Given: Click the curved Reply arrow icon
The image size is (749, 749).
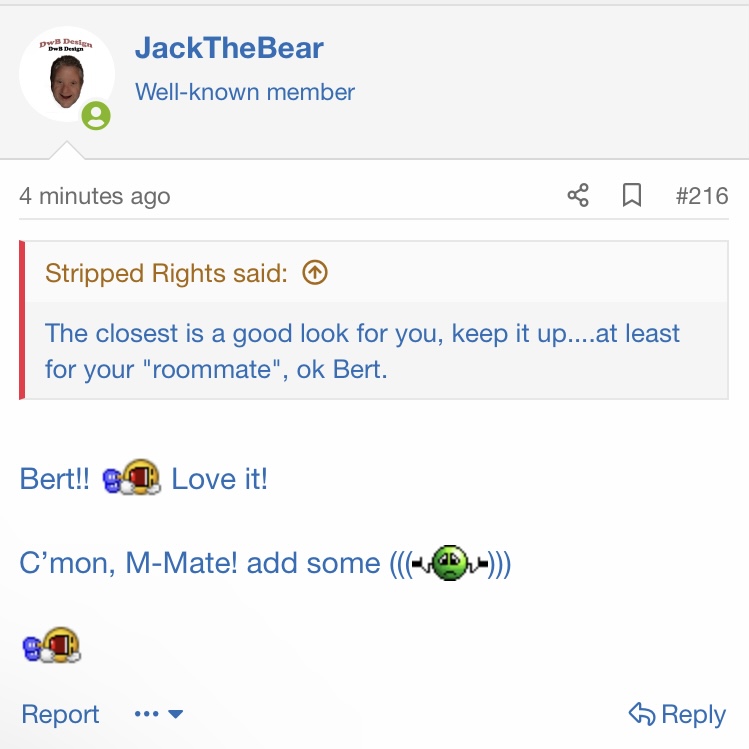Looking at the screenshot, I should tap(642, 713).
